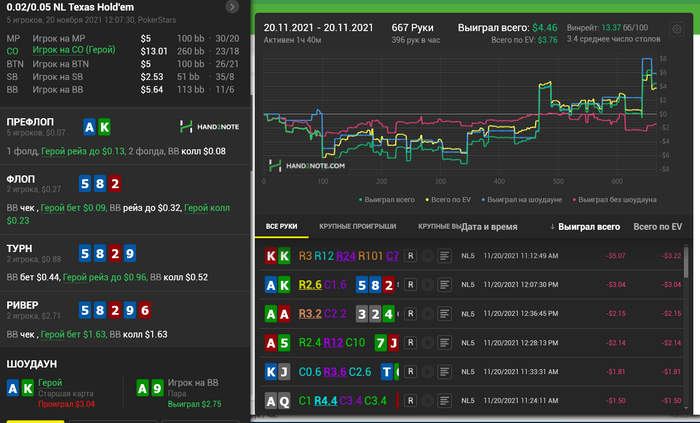Select the 'Игрок на MP' player row
This screenshot has height=423, width=700.
(x=123, y=38)
